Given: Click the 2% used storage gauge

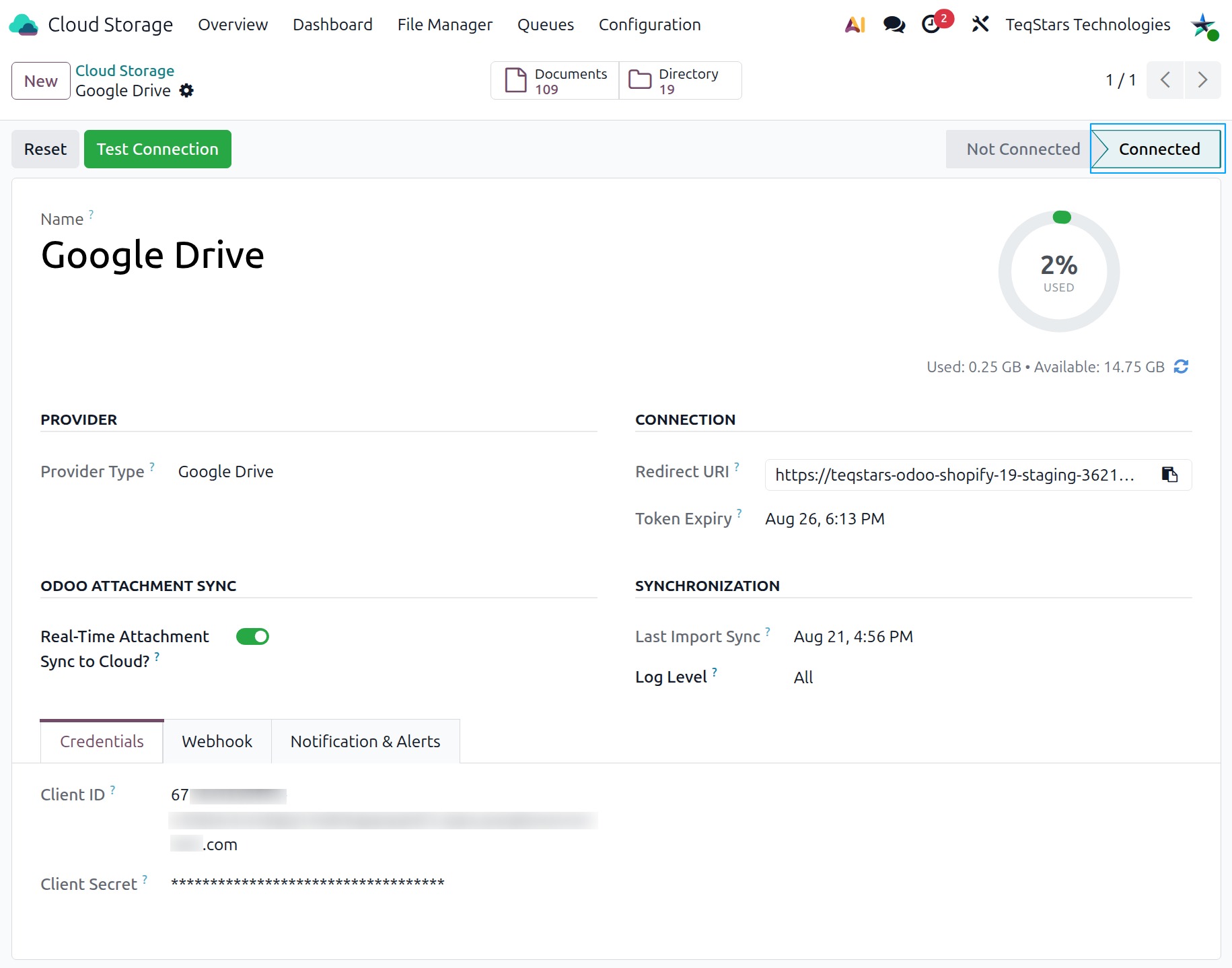Looking at the screenshot, I should tap(1058, 271).
